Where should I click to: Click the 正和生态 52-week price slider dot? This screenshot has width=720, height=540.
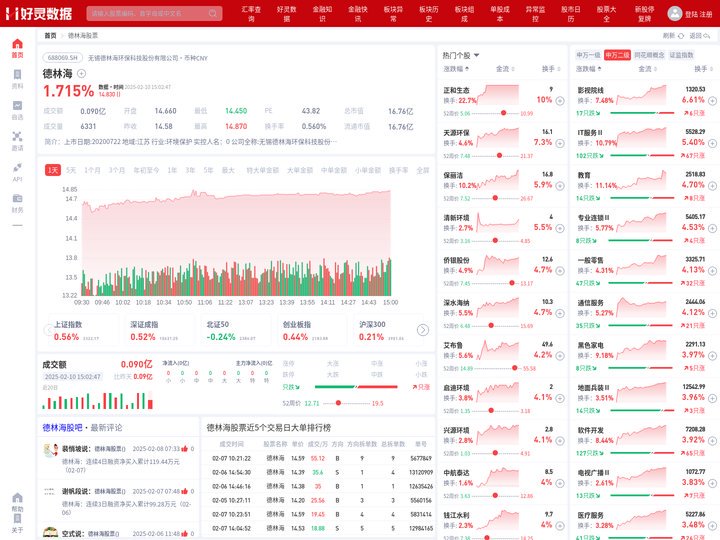pos(503,113)
